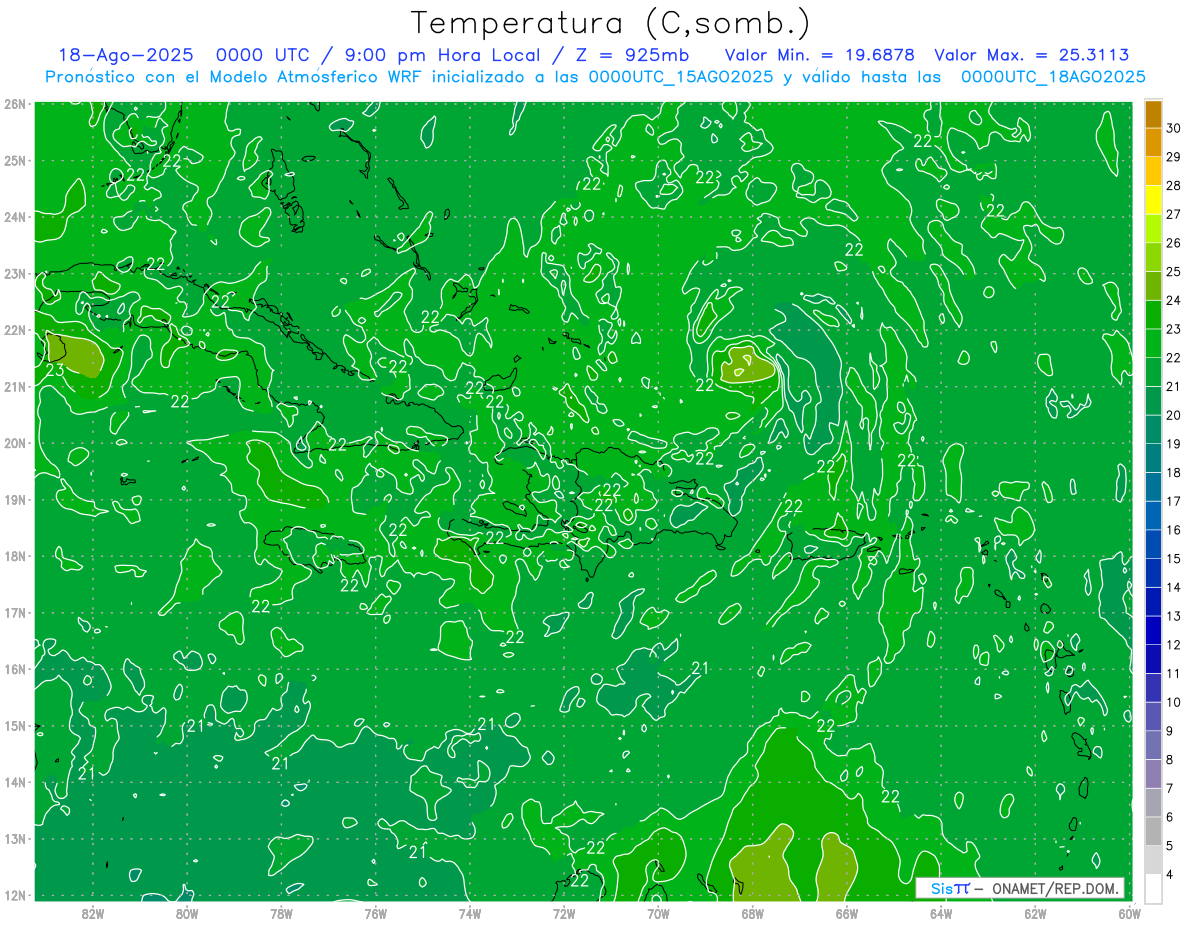Click the 16N latitude axis label
The height and width of the screenshot is (927, 1200).
(x=15, y=669)
